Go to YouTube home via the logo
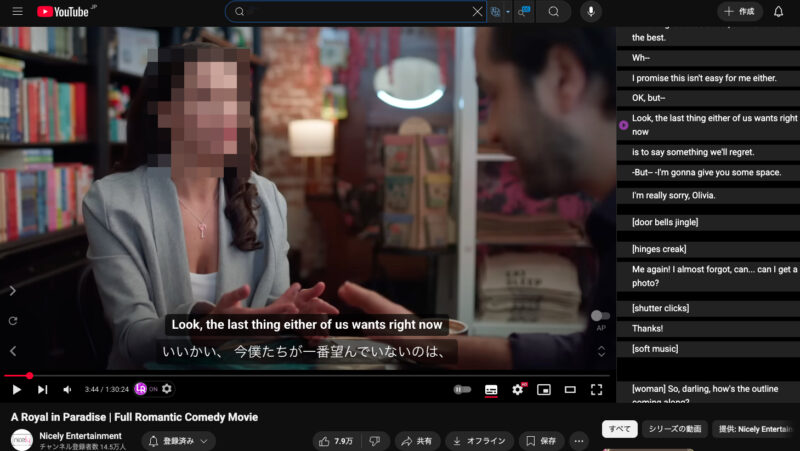Image resolution: width=800 pixels, height=451 pixels. coord(63,11)
